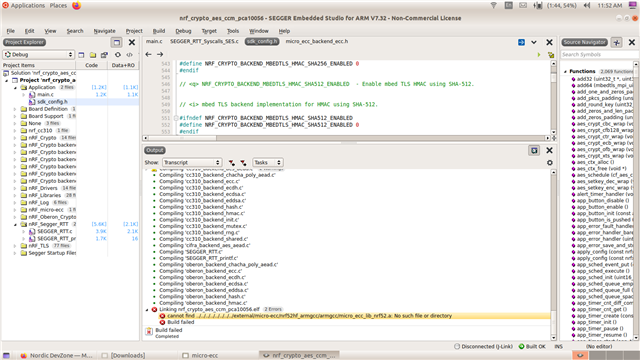Close the Source Navigator panel
The image size is (640, 360).
(632, 42)
